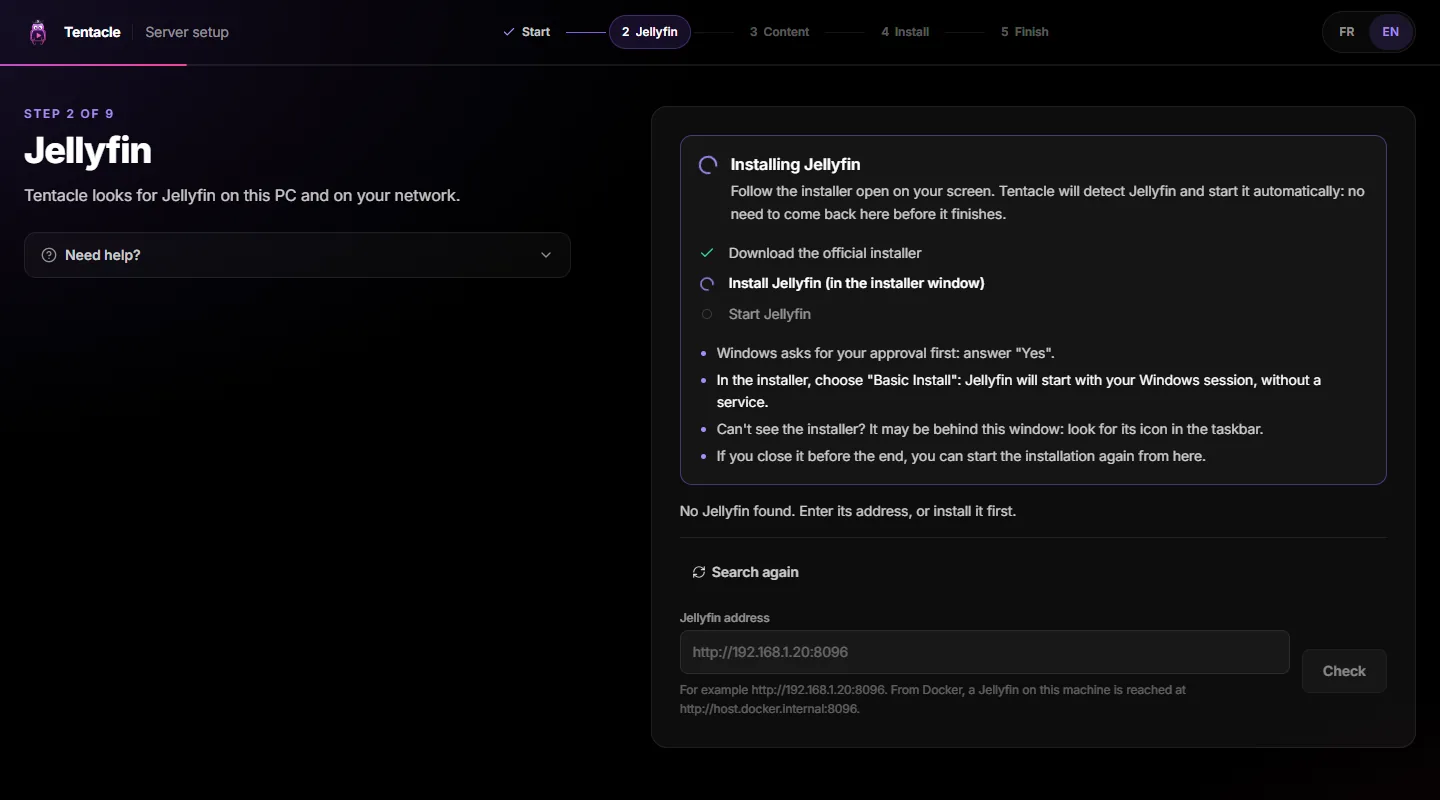Click the Search again refresh icon
1440x800 pixels.
(x=699, y=572)
